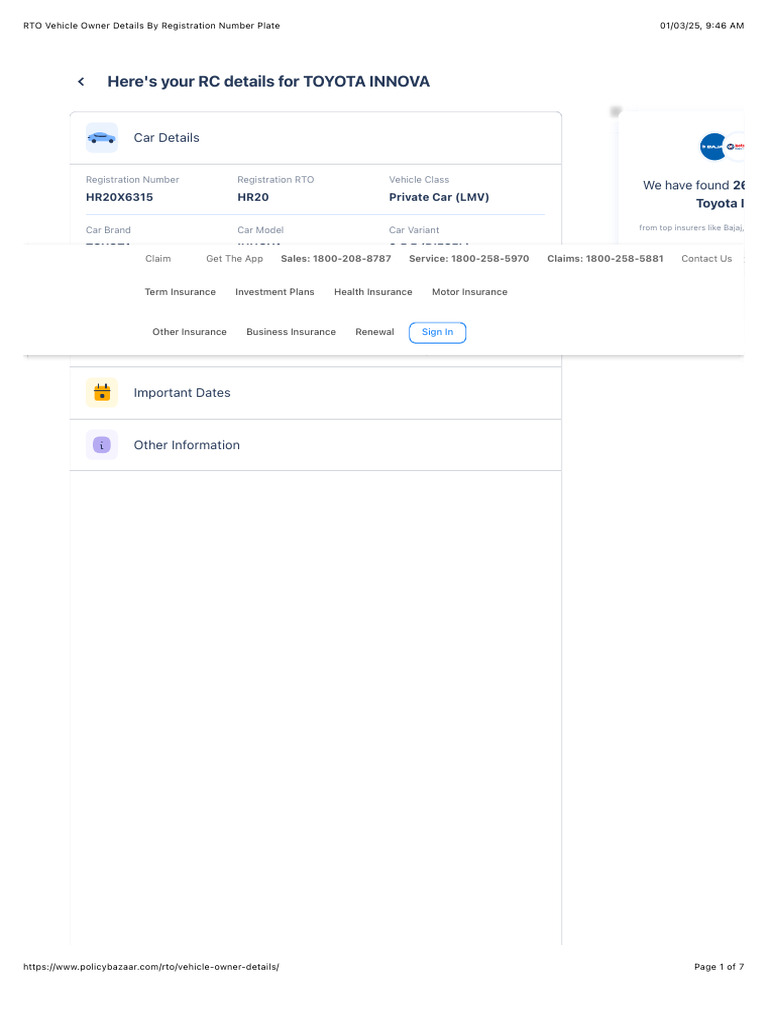This screenshot has height=1024, width=768.
Task: Open Term Insurance menu
Action: (x=180, y=292)
